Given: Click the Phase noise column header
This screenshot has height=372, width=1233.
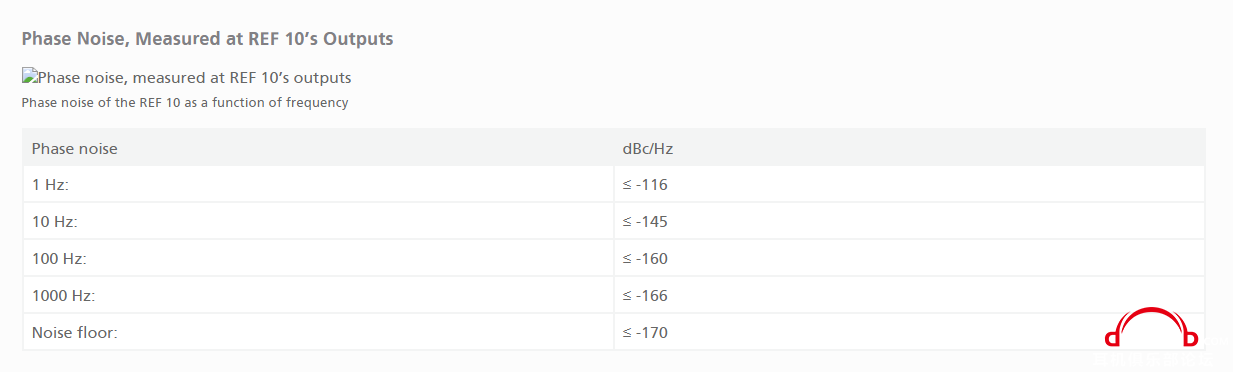Looking at the screenshot, I should [x=75, y=149].
